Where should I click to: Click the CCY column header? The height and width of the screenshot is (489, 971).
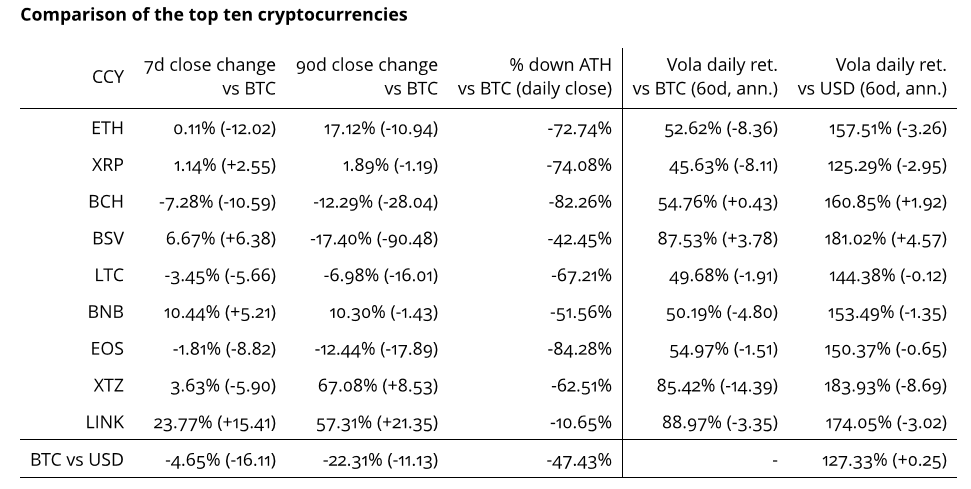click(107, 77)
